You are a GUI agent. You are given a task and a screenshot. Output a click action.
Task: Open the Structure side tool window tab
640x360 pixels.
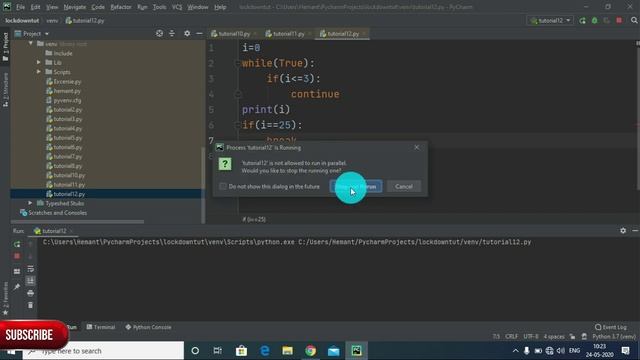pos(5,90)
